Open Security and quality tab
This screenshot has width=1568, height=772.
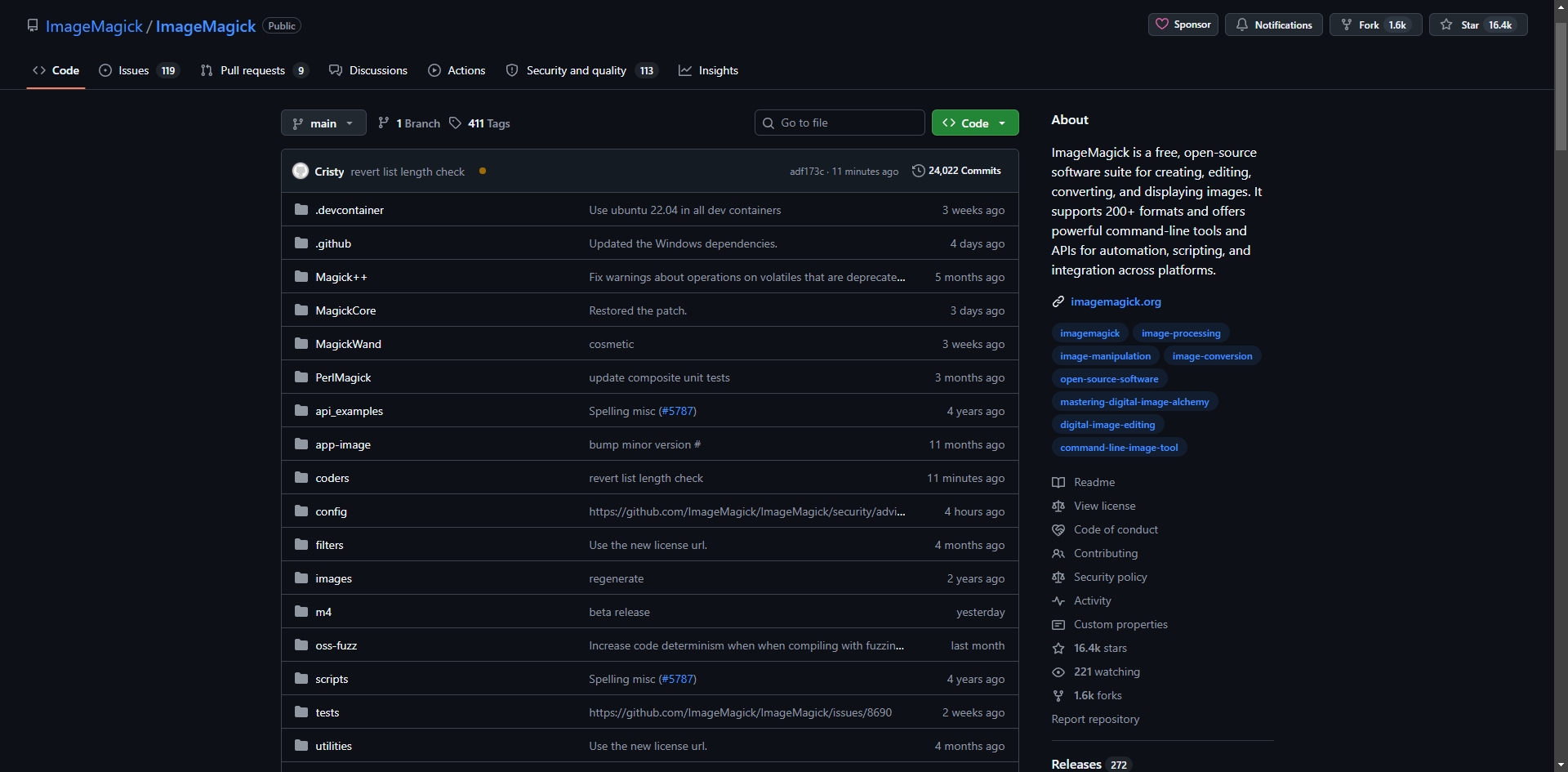pos(581,70)
